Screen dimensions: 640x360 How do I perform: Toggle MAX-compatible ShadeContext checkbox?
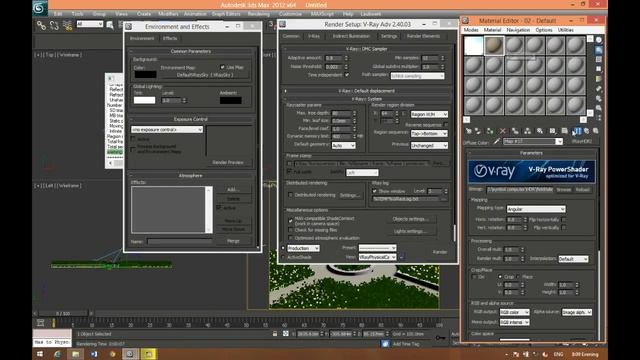[290, 220]
